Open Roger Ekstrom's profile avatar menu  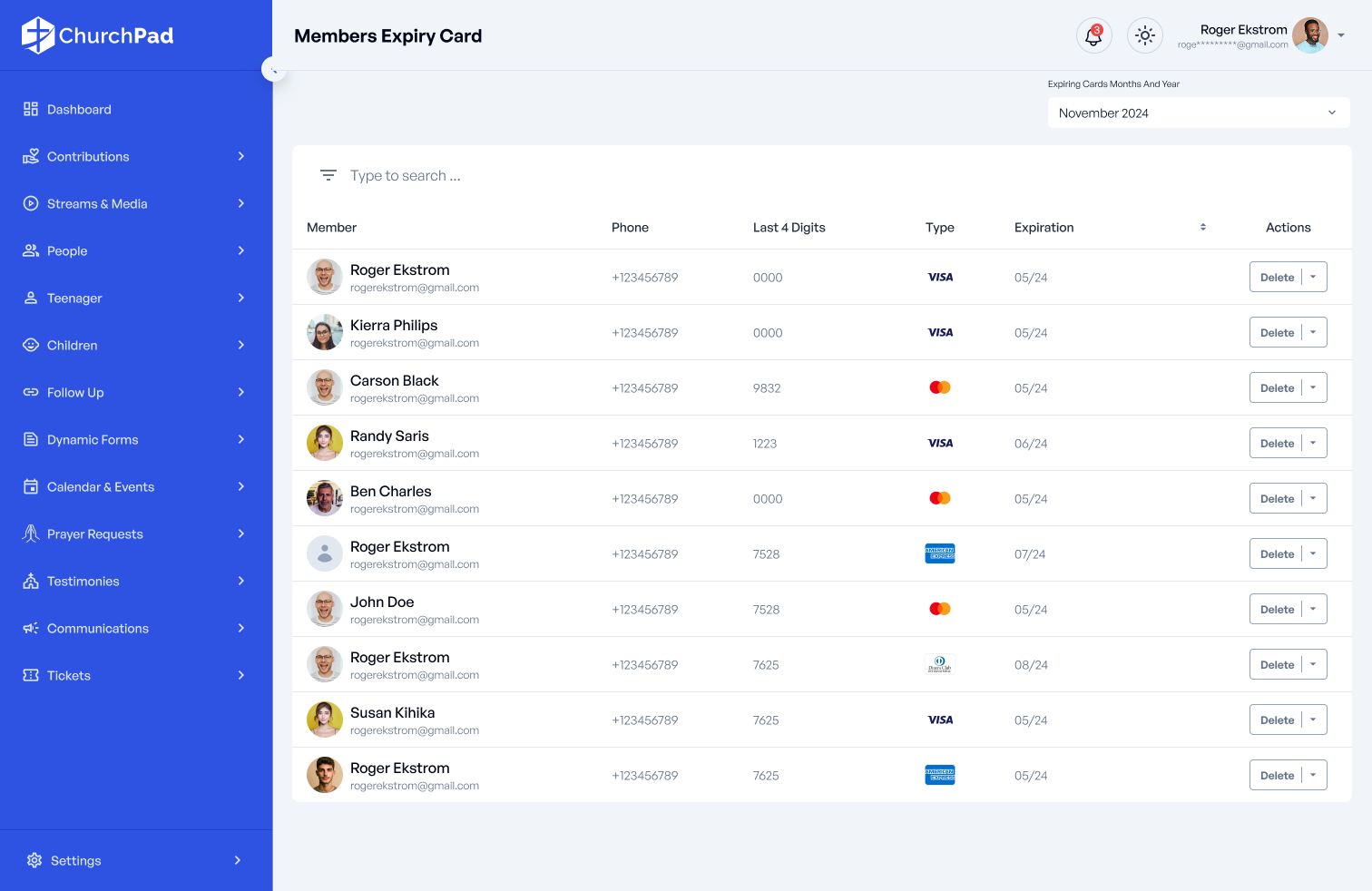click(1310, 36)
